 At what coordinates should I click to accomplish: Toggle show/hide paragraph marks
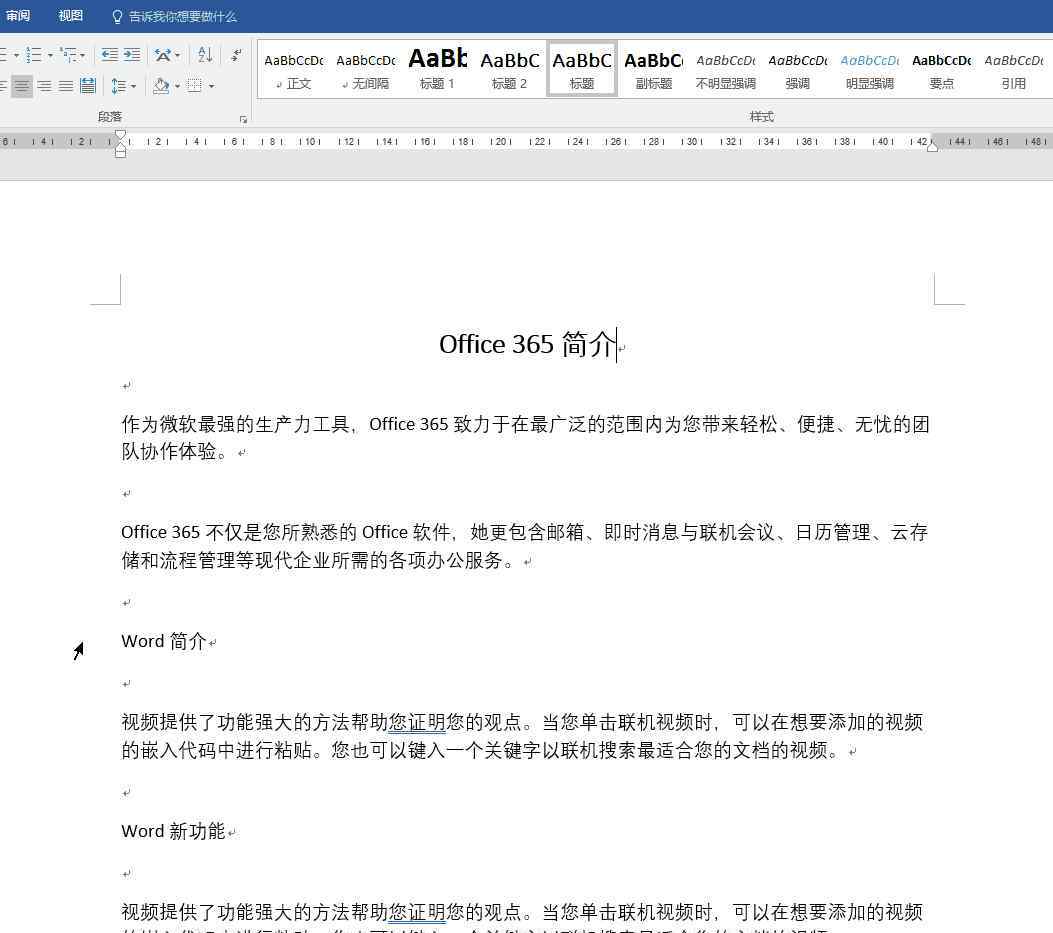point(236,54)
